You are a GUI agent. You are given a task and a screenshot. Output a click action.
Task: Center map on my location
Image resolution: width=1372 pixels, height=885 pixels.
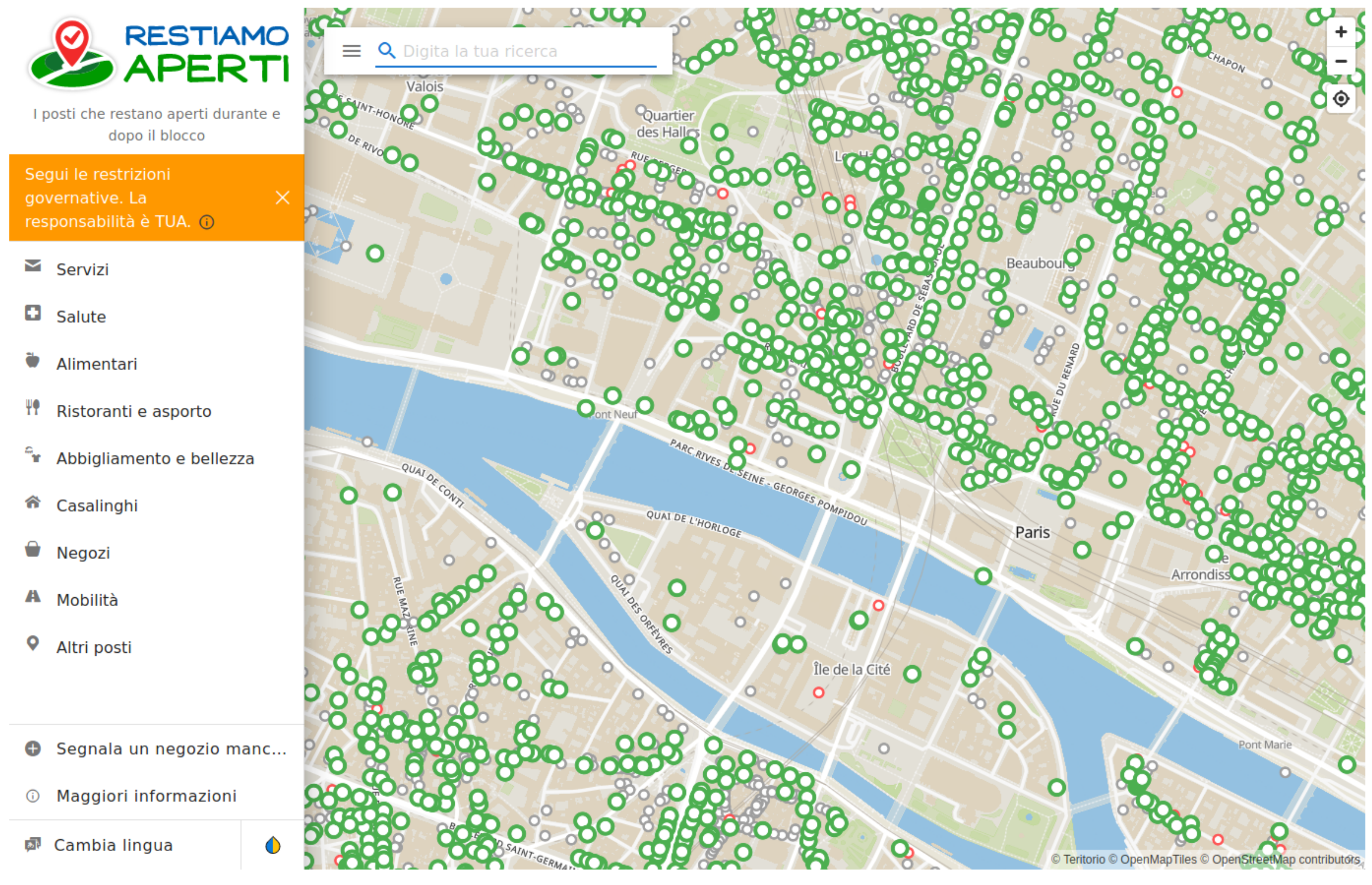(x=1340, y=99)
